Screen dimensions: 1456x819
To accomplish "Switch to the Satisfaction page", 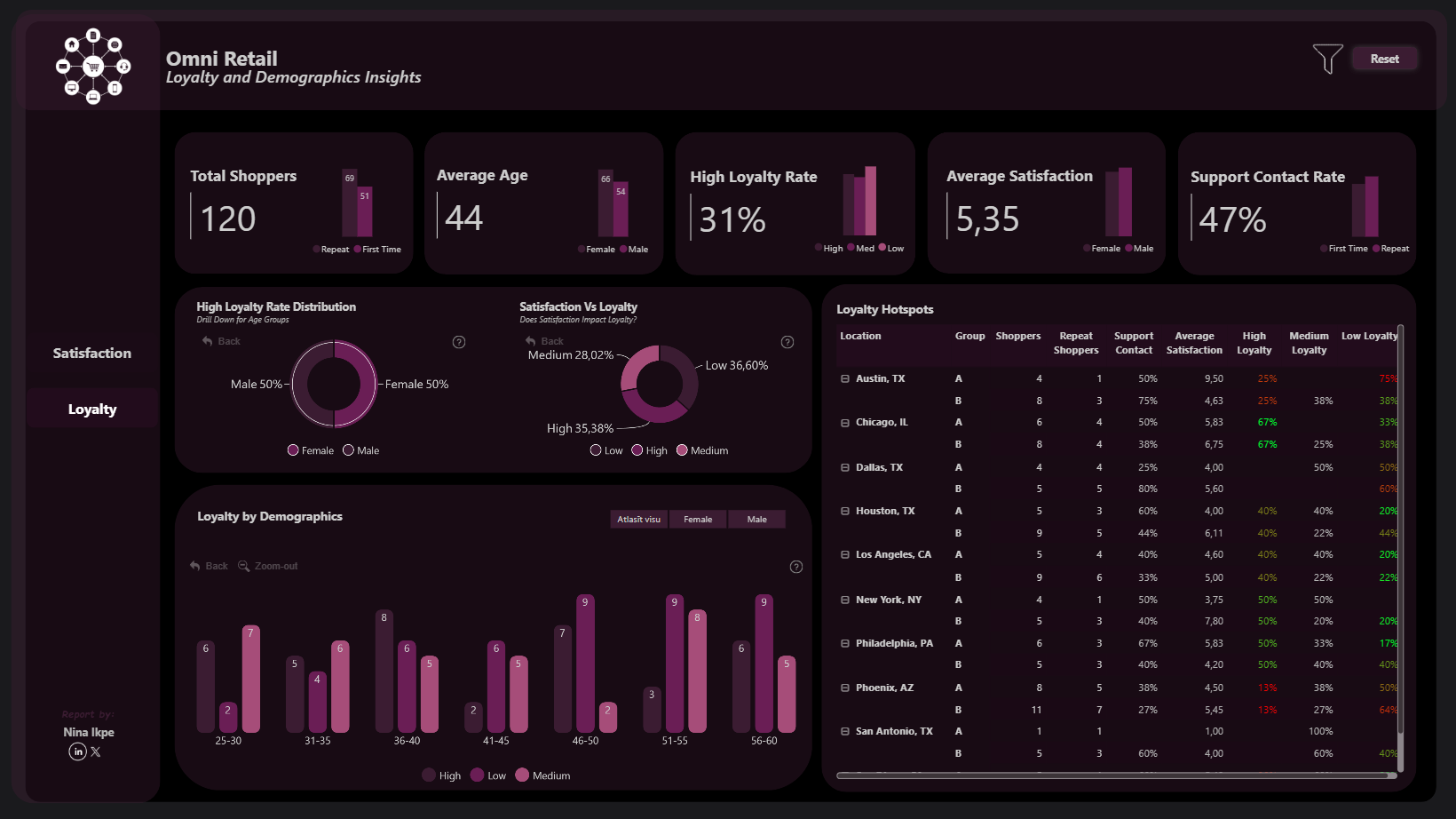I will point(92,353).
